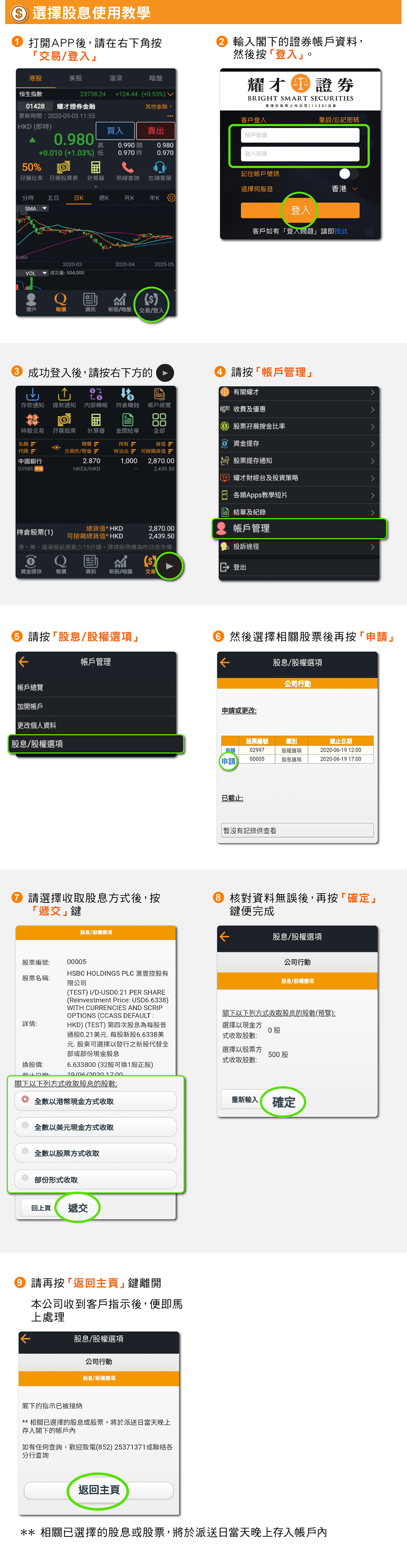The image size is (407, 1568).
Task: Tap the orange 登入 button
Action: [x=300, y=211]
